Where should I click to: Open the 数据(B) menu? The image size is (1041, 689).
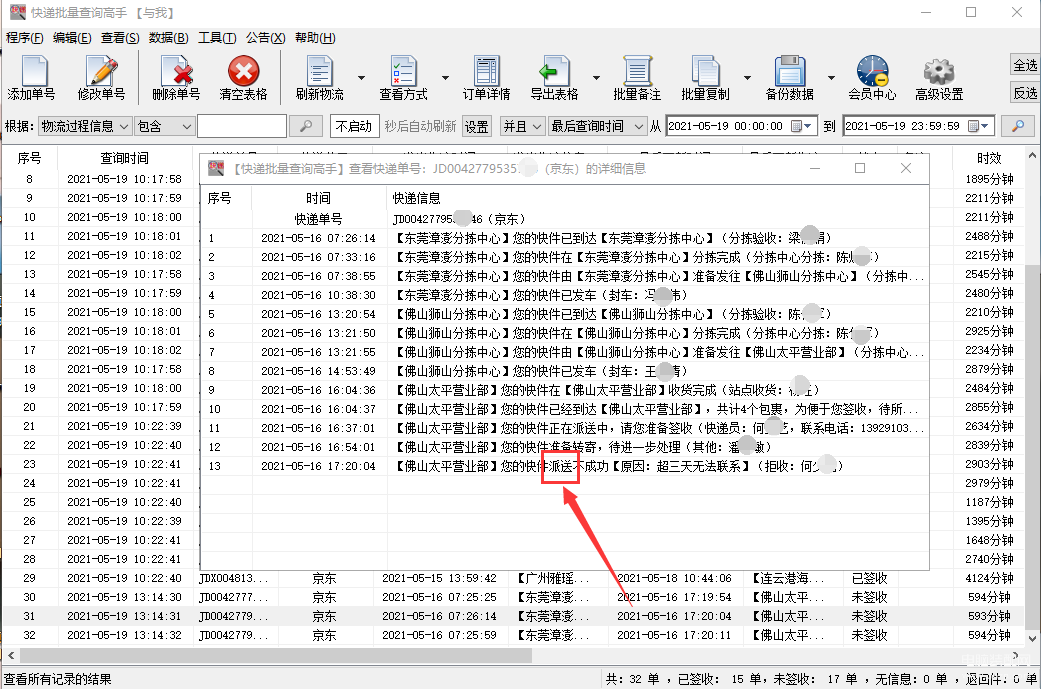click(x=168, y=38)
